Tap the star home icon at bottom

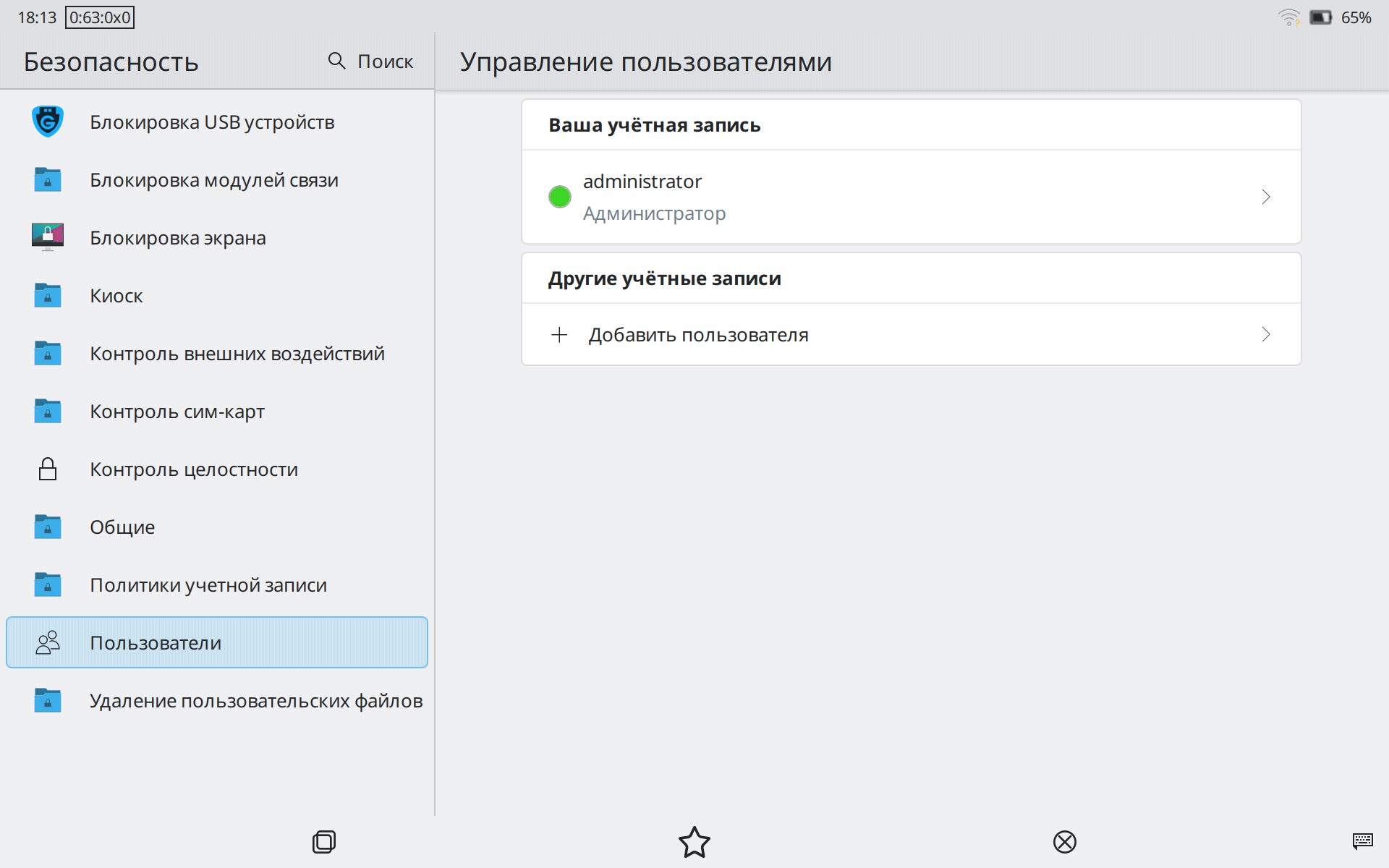coord(694,842)
